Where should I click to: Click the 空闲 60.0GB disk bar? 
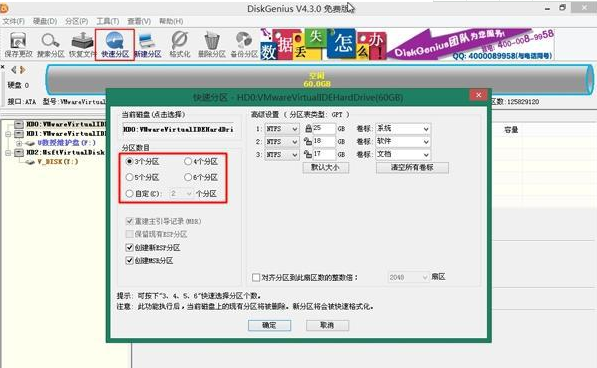coord(319,79)
